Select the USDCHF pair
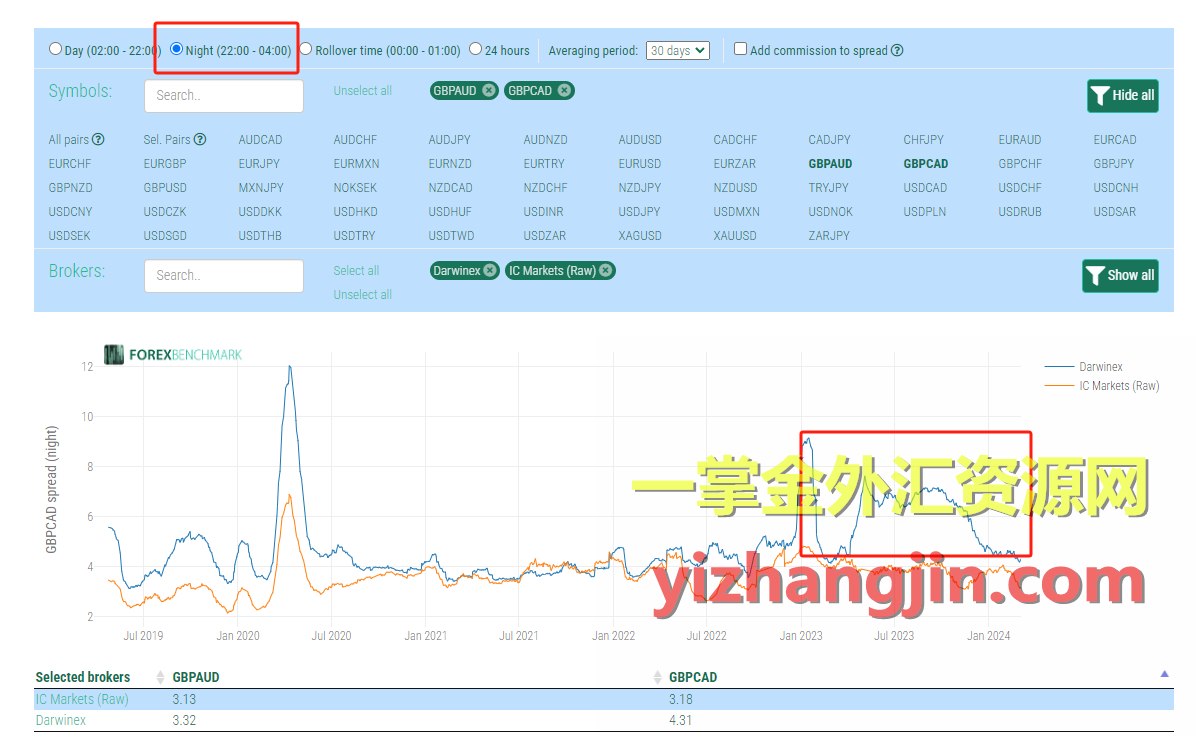This screenshot has width=1197, height=736. point(1020,188)
